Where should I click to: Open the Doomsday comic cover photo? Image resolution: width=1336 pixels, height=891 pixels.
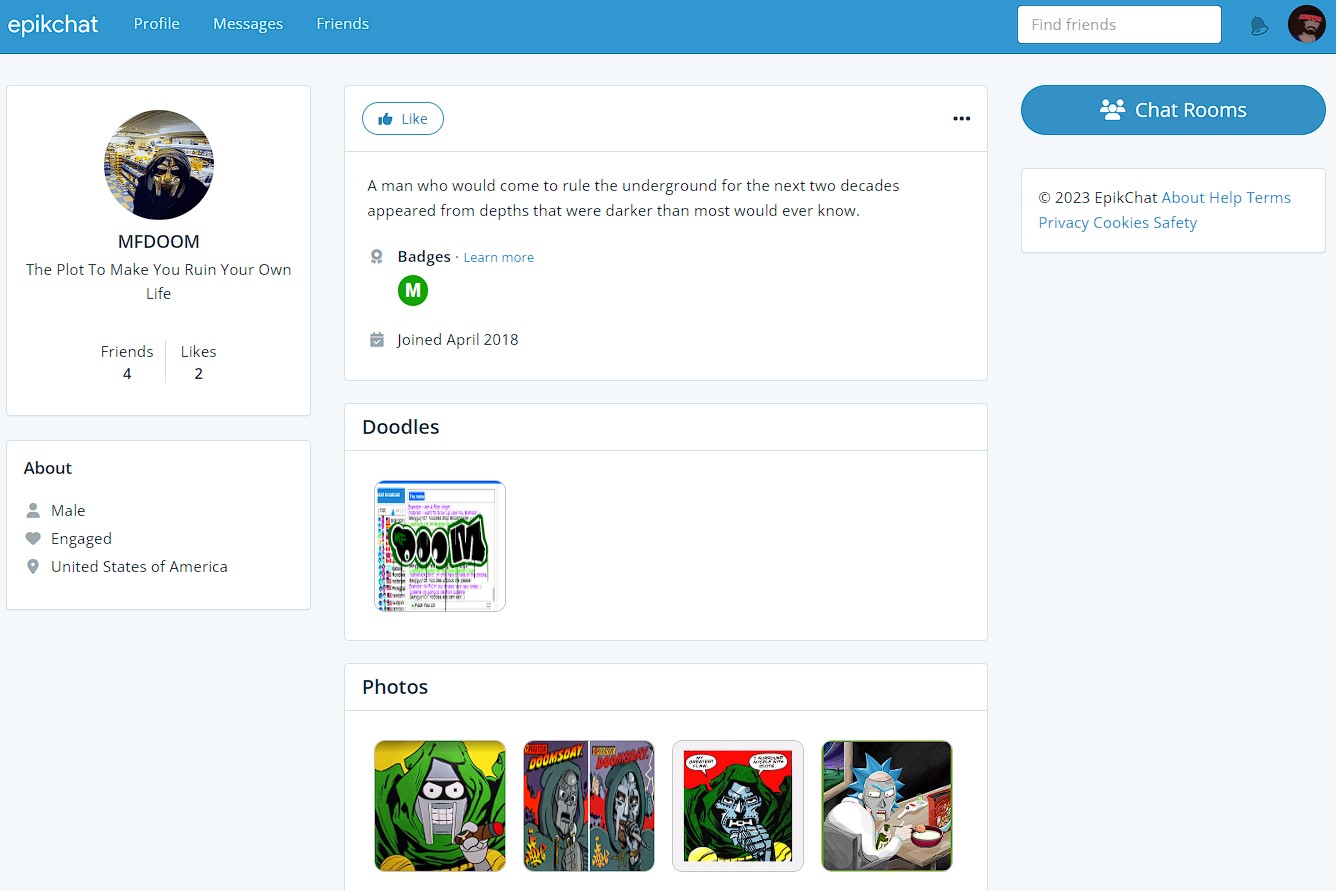click(x=589, y=806)
